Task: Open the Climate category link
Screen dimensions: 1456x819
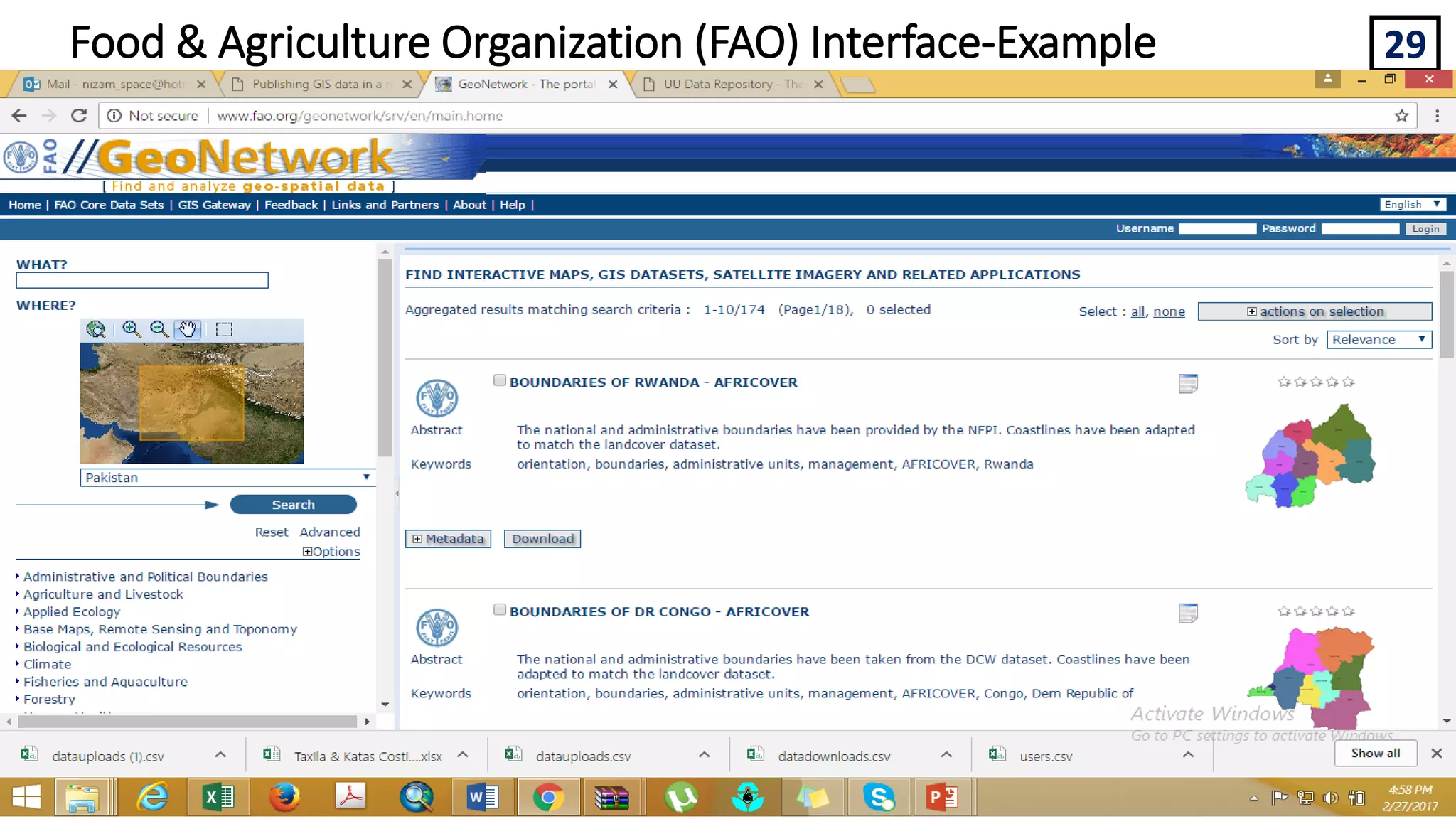Action: pyautogui.click(x=48, y=664)
